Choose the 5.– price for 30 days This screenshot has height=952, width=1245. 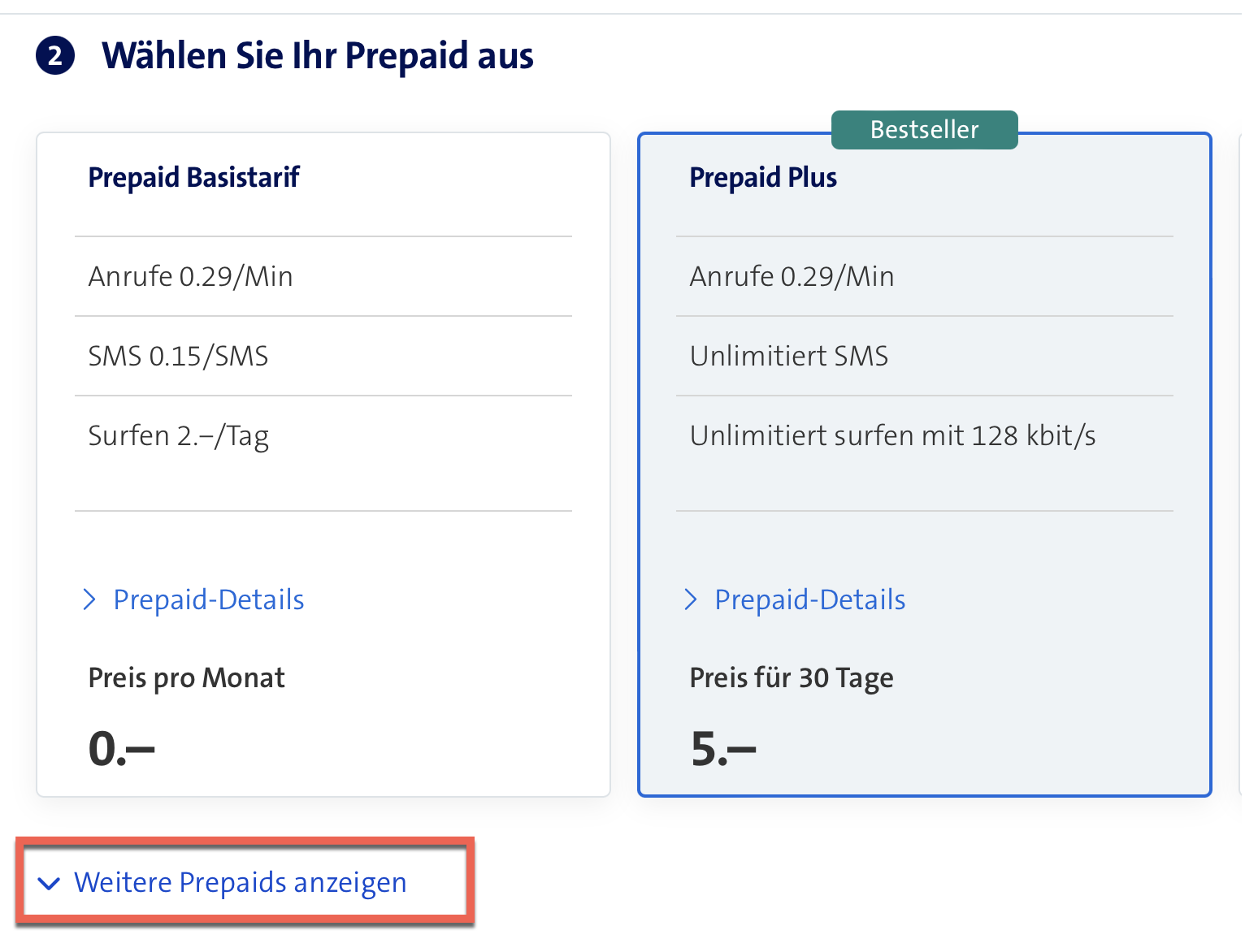[722, 748]
